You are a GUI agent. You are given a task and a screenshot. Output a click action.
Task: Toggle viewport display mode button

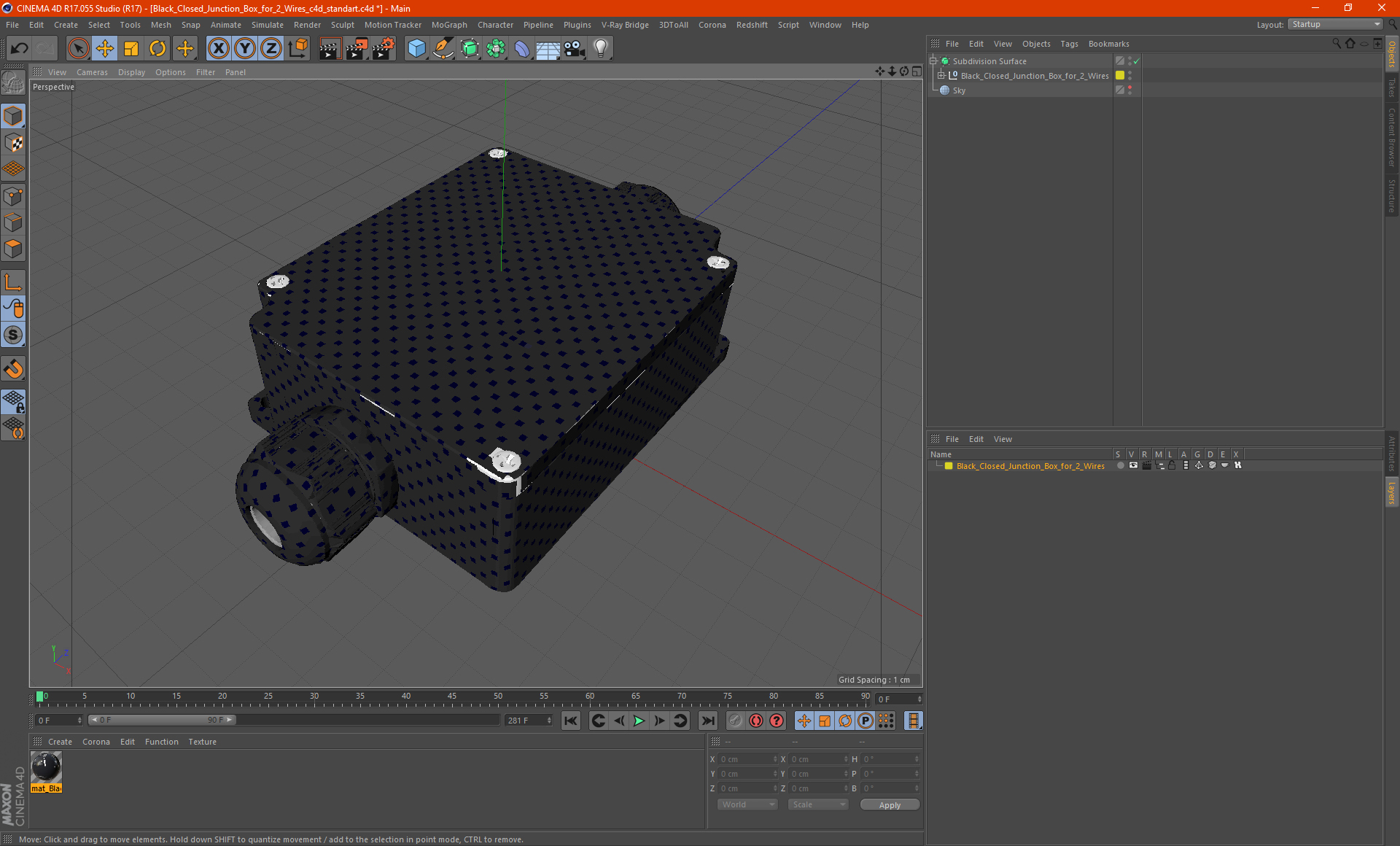click(x=917, y=71)
